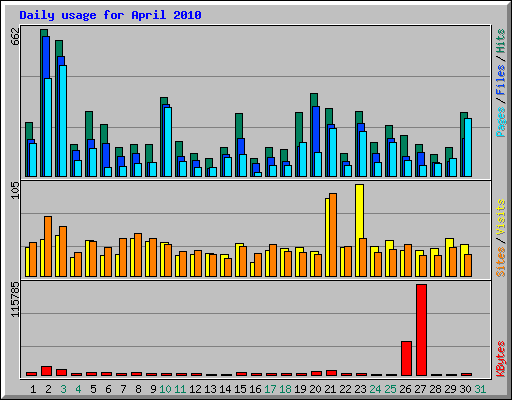The width and height of the screenshot is (512, 400).
Task: Click day 20 on the x-axis
Action: (x=315, y=389)
